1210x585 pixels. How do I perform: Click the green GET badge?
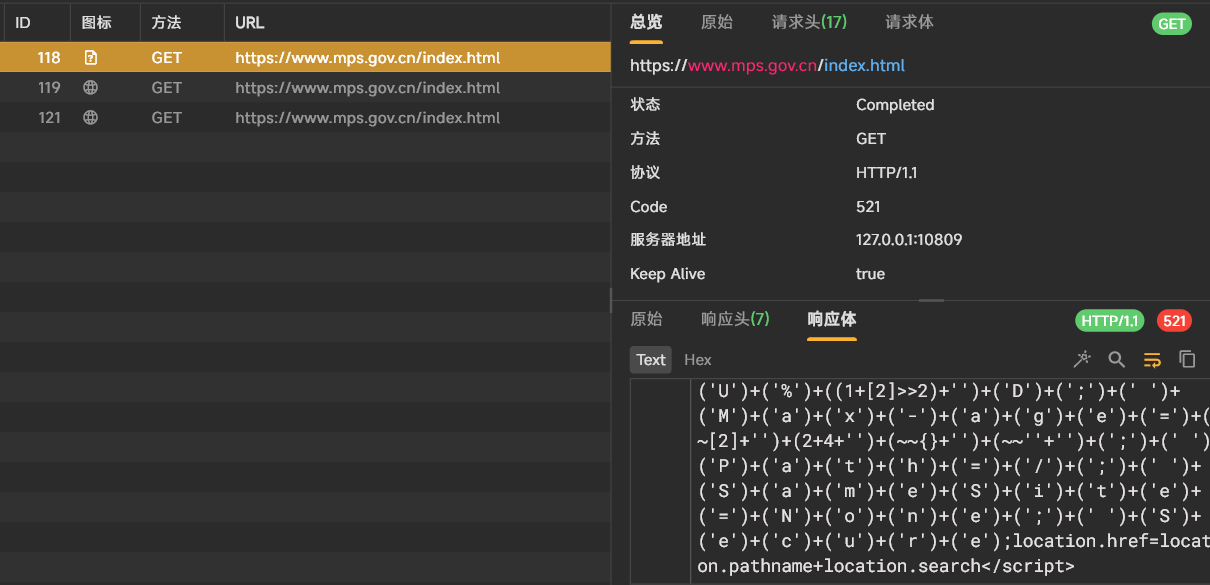[x=1172, y=24]
